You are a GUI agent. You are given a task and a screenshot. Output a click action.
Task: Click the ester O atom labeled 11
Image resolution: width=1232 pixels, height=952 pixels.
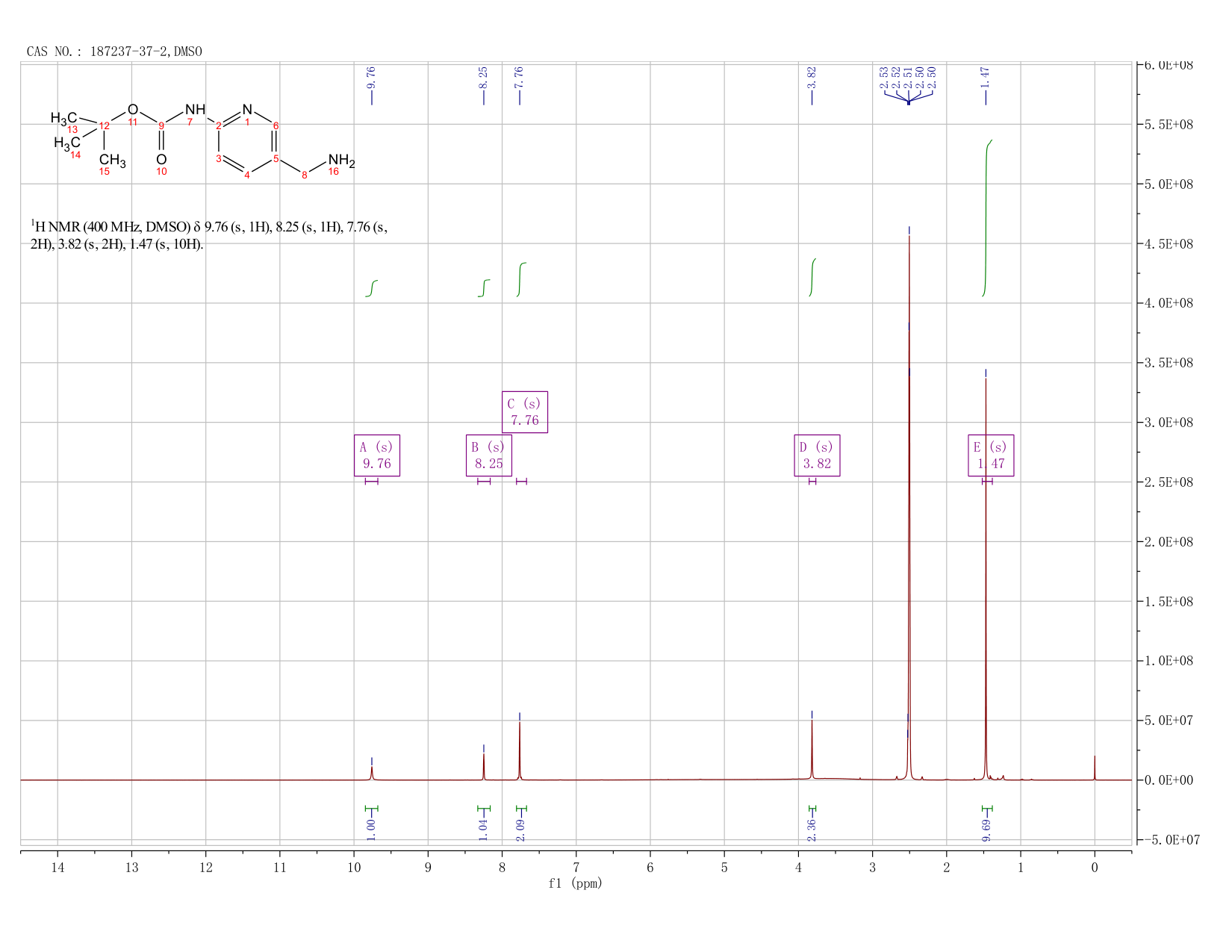(132, 111)
